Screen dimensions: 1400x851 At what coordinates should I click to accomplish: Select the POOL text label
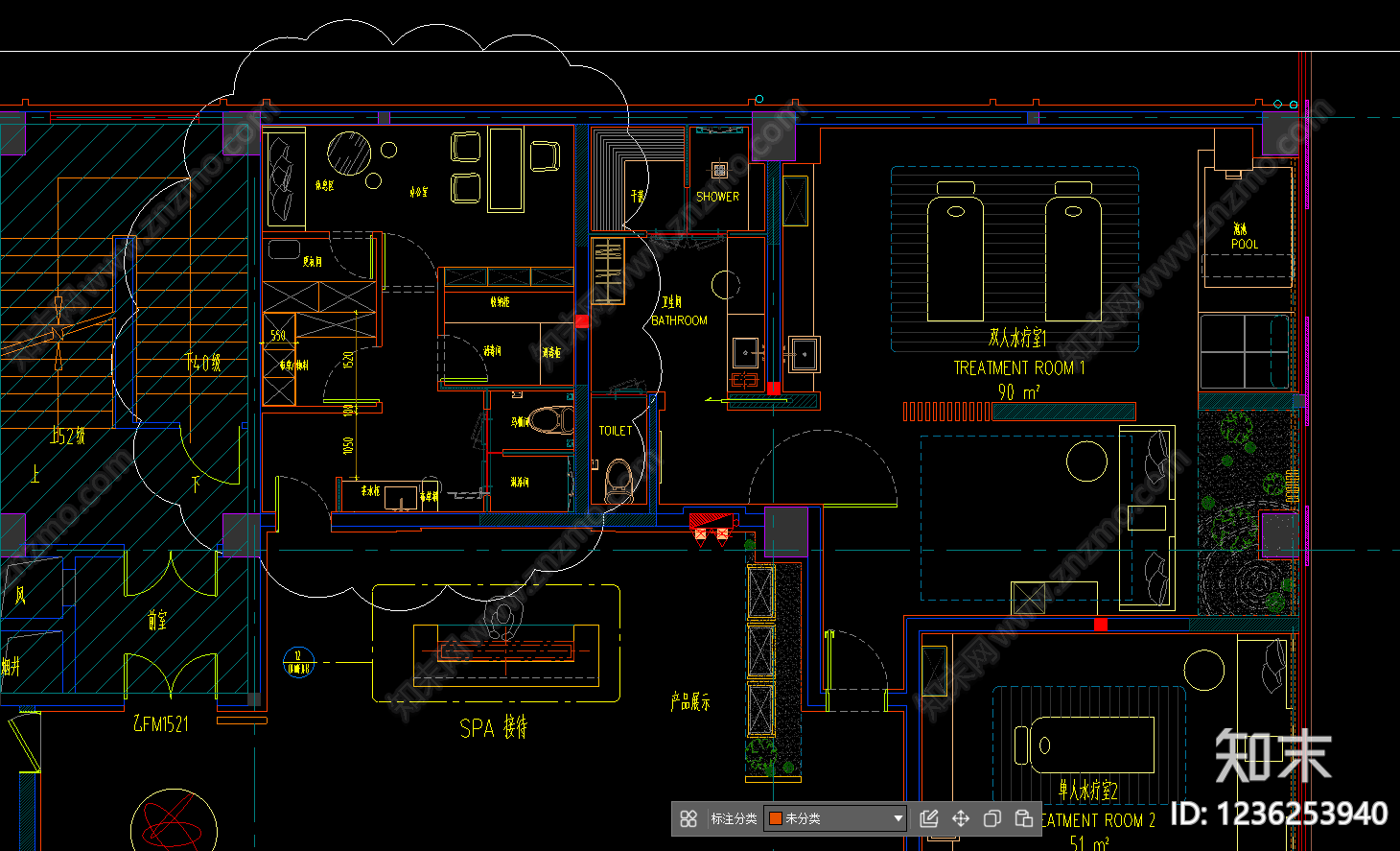[x=1245, y=245]
